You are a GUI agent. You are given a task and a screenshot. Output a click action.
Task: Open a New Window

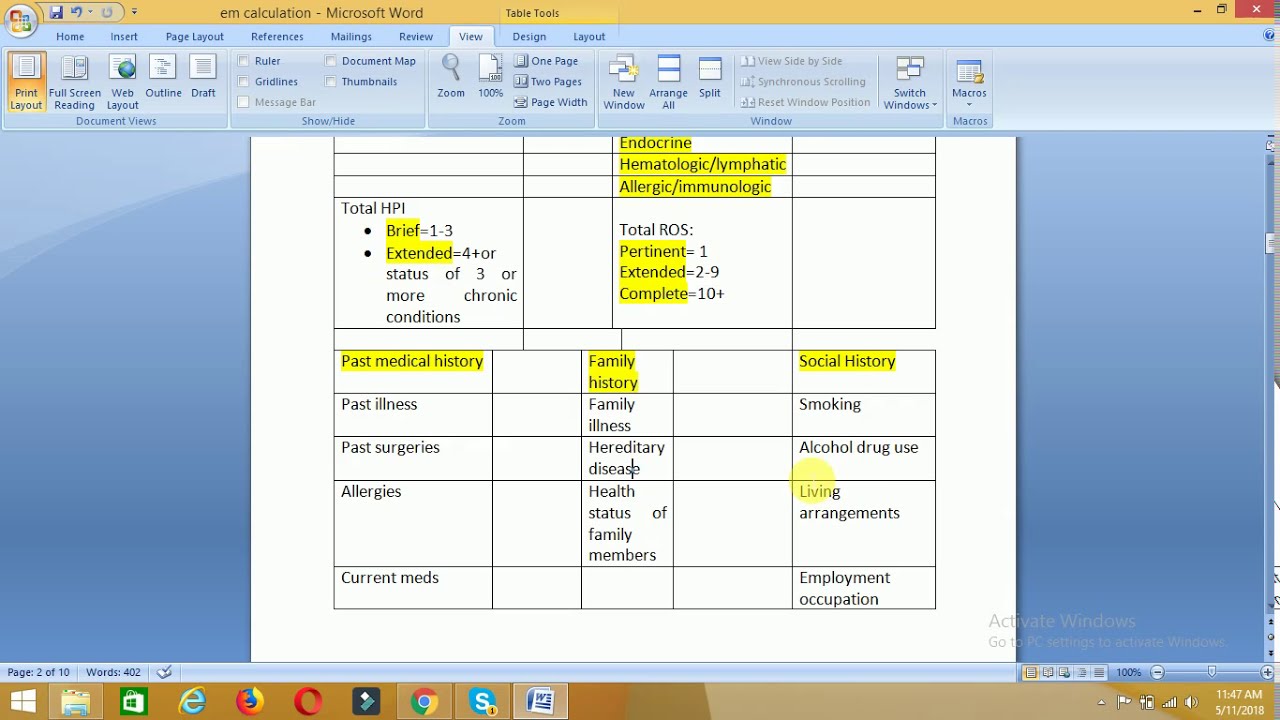[624, 83]
